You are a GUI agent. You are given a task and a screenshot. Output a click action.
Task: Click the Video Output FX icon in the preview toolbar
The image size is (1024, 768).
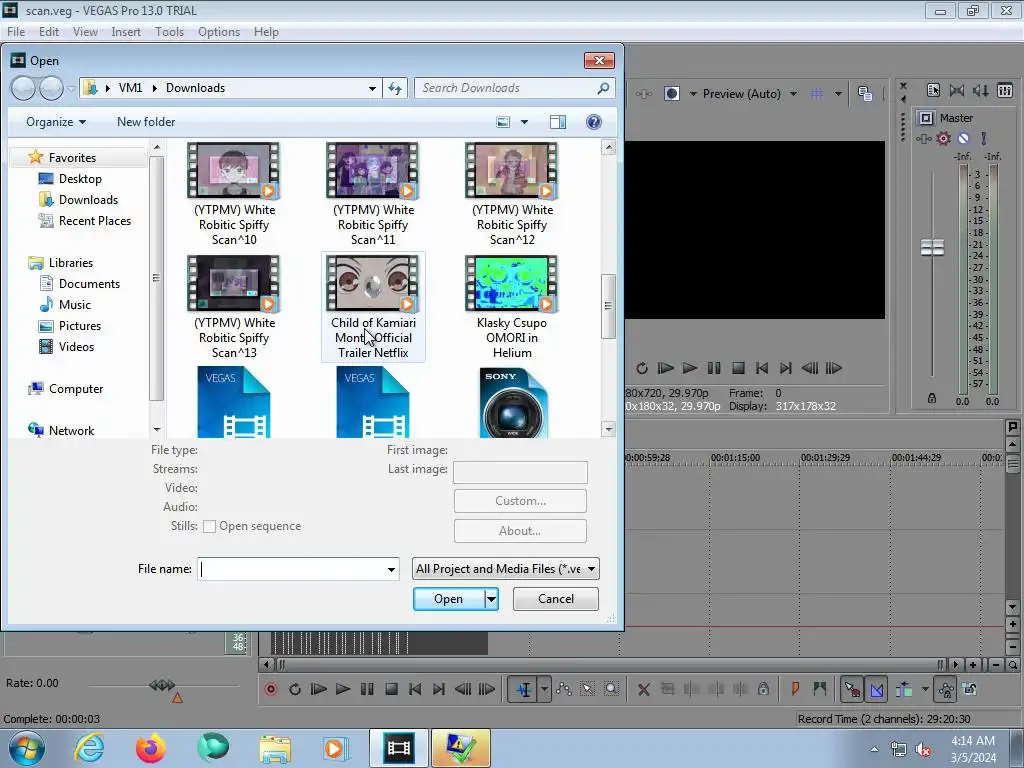(644, 94)
